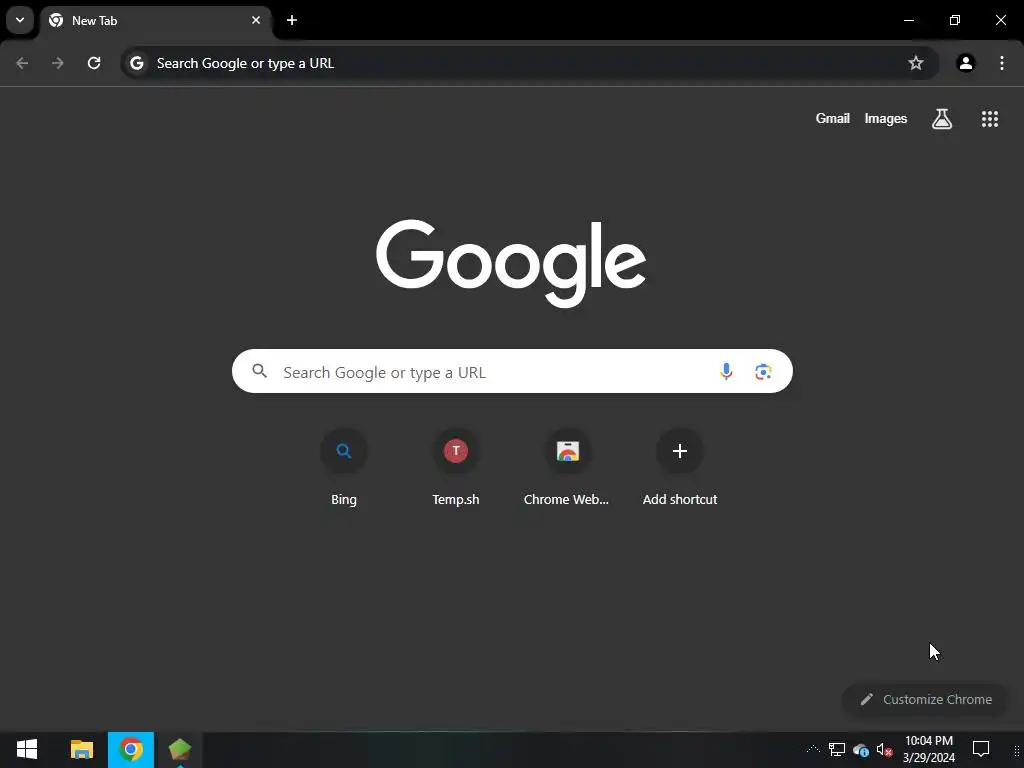The width and height of the screenshot is (1024, 768).
Task: Open the Action Center notifications icon
Action: [981, 750]
